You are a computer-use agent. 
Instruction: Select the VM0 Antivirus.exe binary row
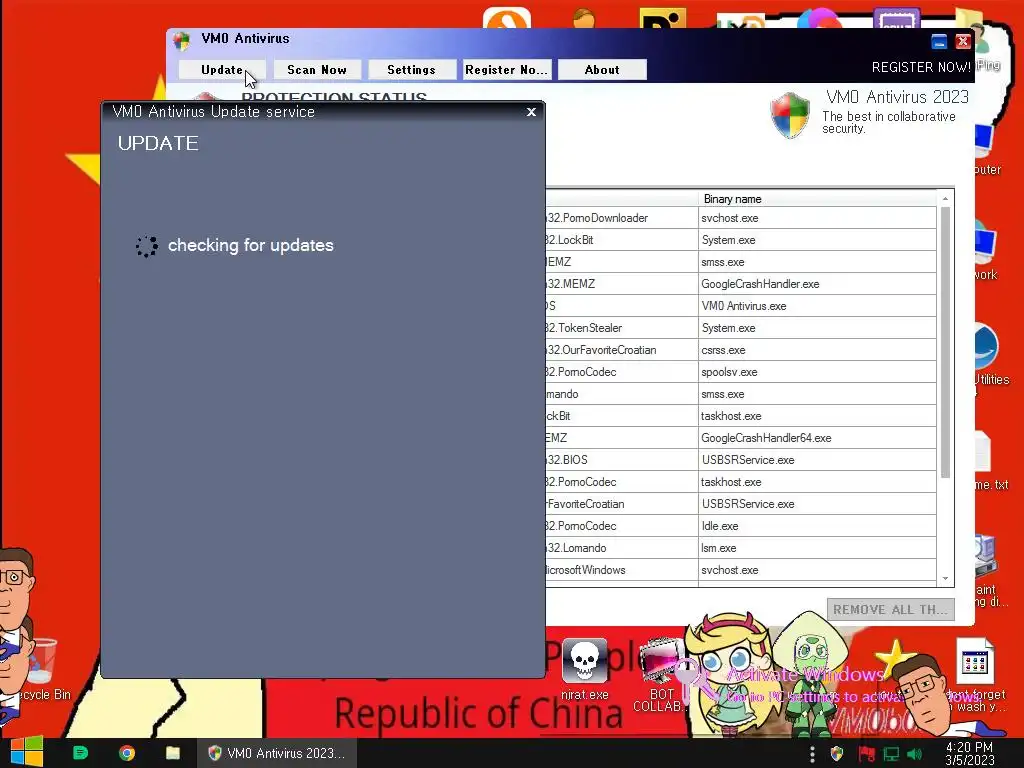click(x=817, y=306)
